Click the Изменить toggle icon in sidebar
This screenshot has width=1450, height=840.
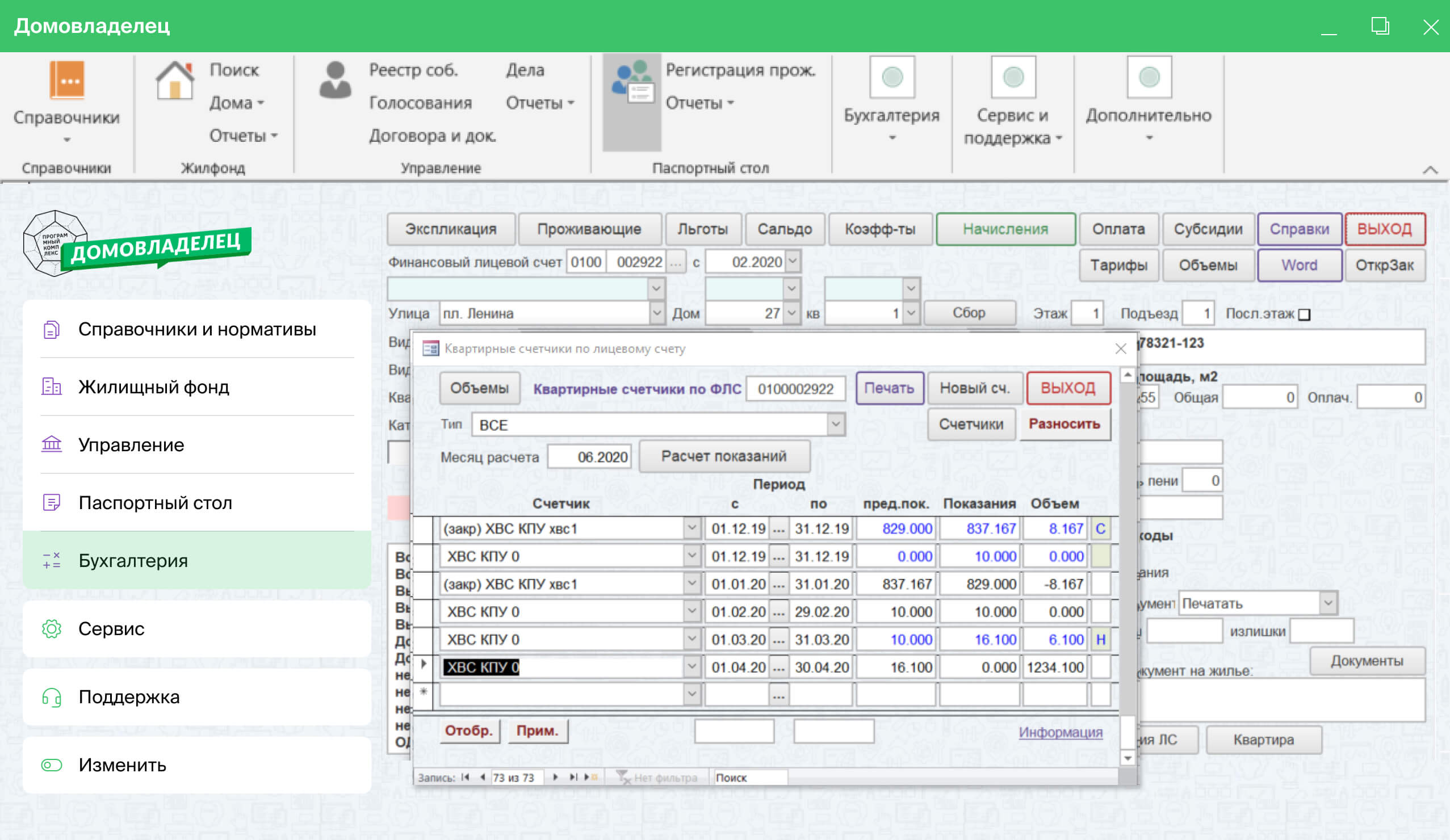click(x=52, y=765)
